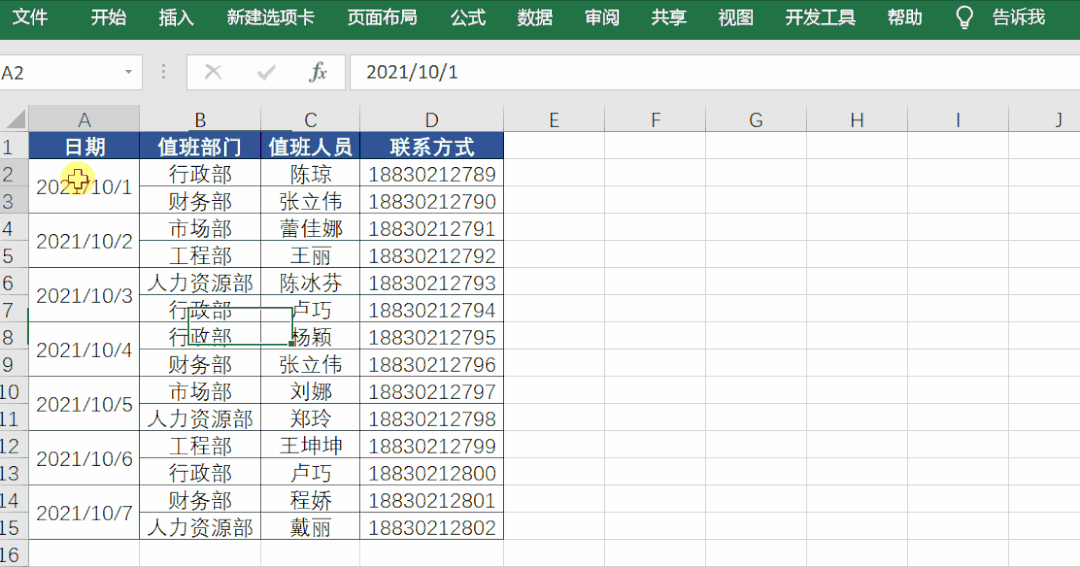This screenshot has height=567, width=1080.
Task: Open the 文件 menu
Action: click(x=30, y=17)
